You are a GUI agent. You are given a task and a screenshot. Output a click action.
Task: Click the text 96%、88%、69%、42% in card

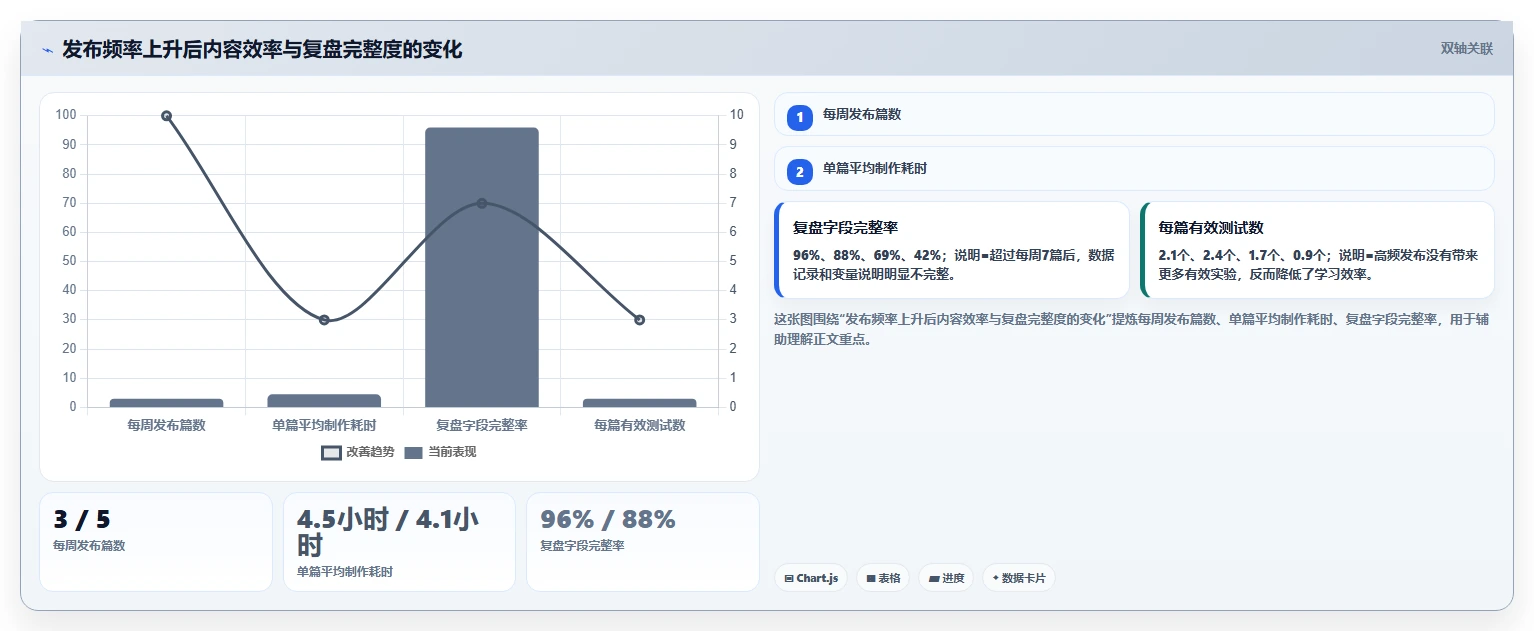(x=867, y=255)
